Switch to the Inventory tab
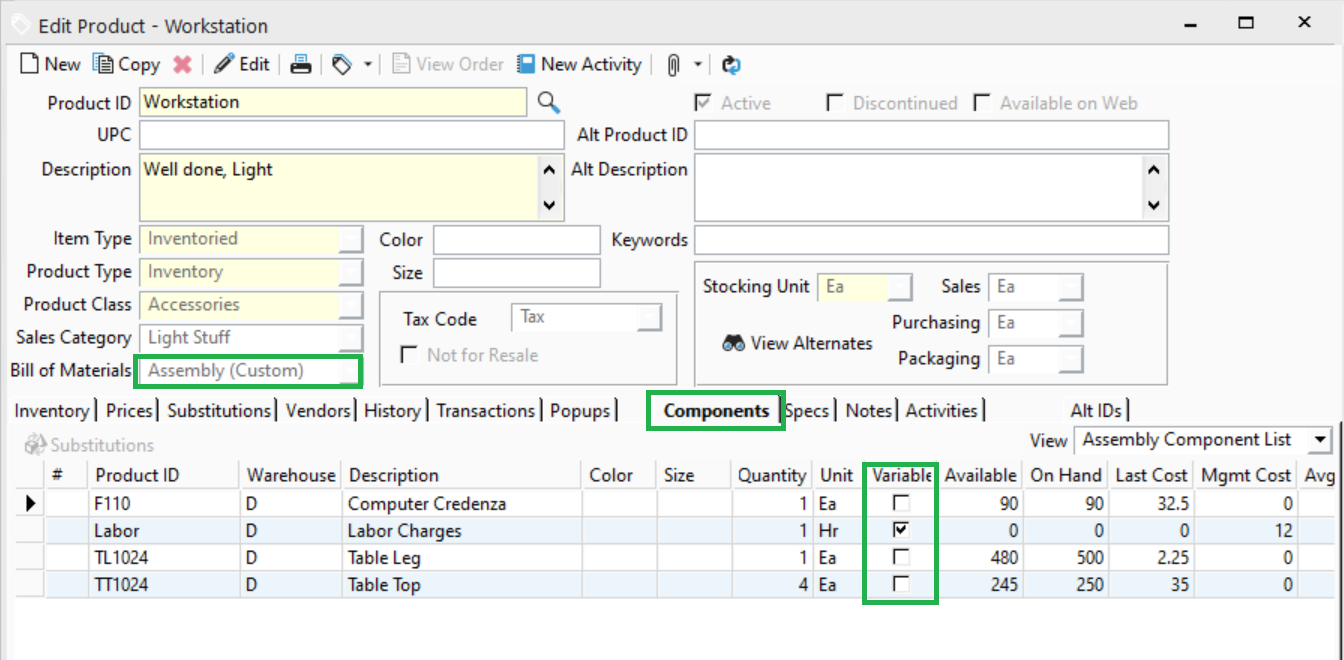This screenshot has height=660, width=1344. point(52,411)
